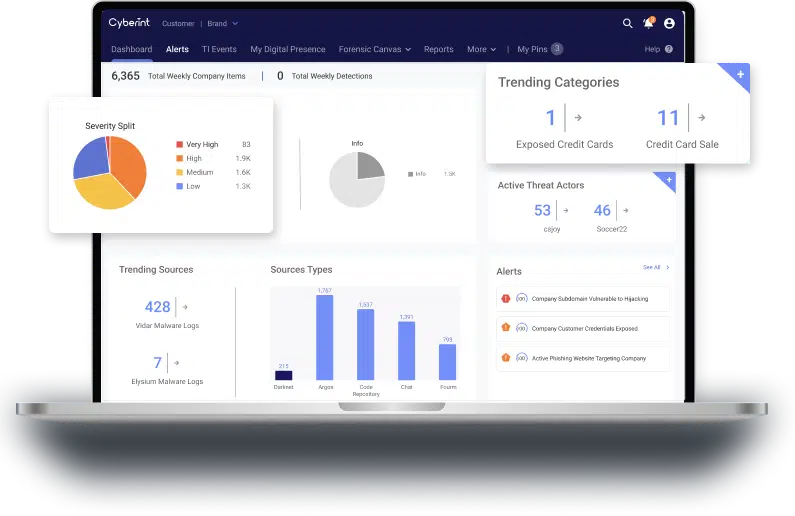The image size is (795, 516).
Task: Open the user profile avatar icon
Action: (x=669, y=23)
